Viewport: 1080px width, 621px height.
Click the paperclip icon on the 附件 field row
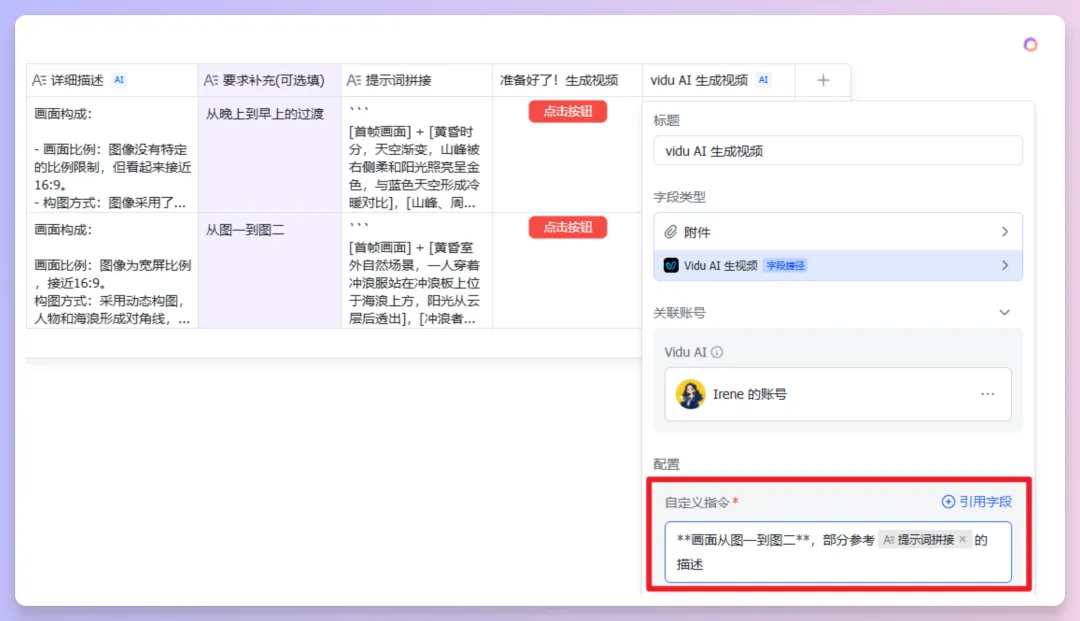coord(670,232)
